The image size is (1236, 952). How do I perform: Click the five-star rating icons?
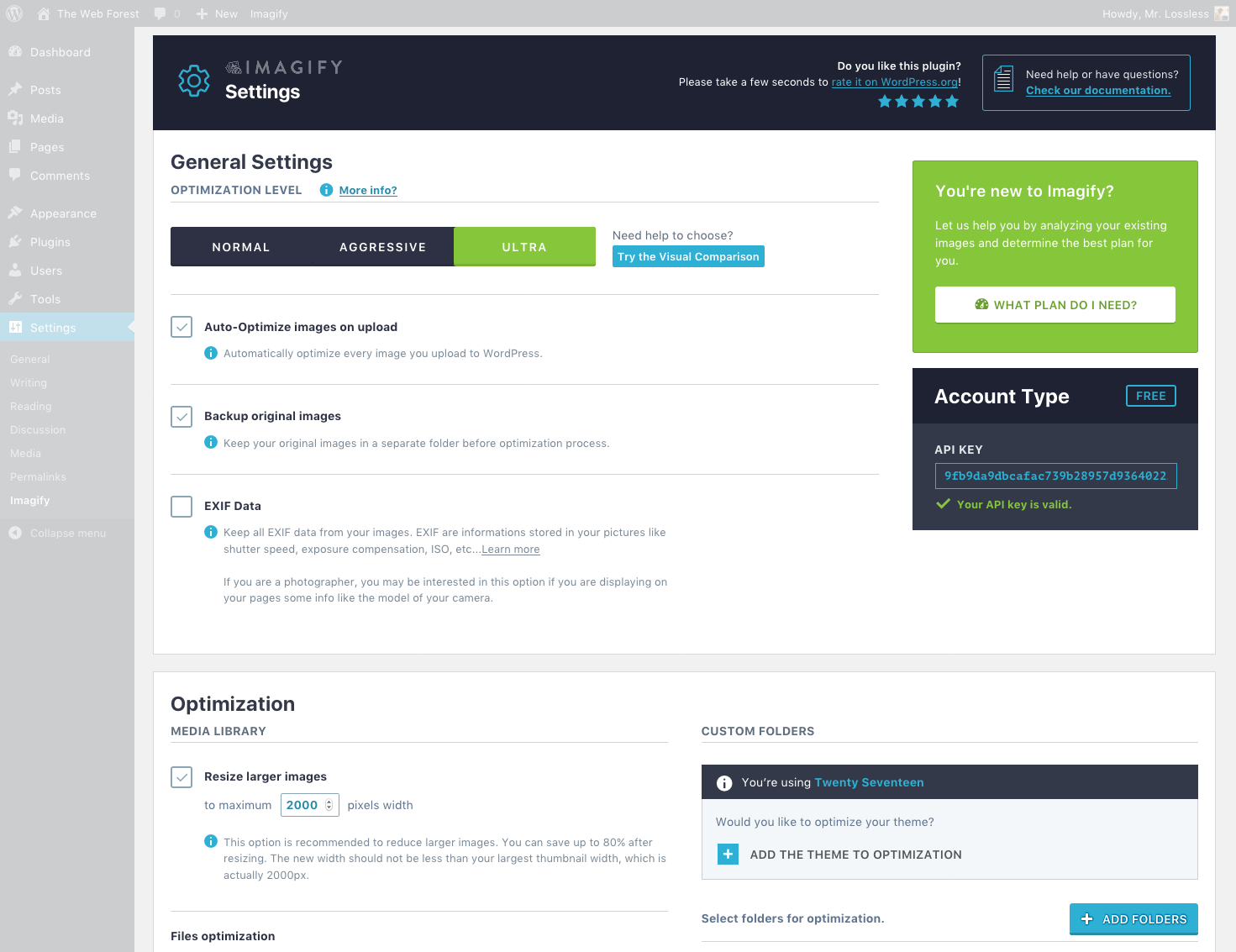click(918, 101)
